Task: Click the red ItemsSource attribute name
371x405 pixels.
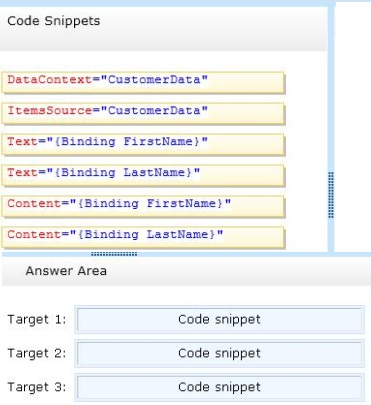Action: pos(49,110)
